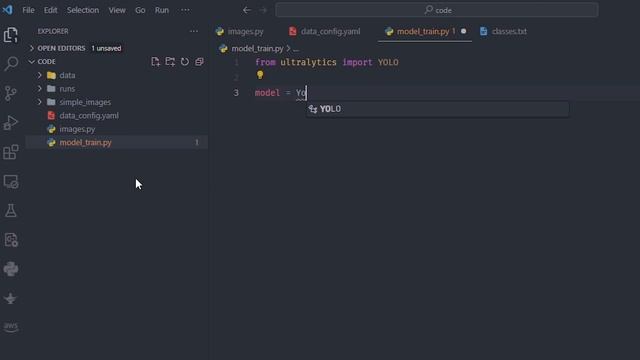This screenshot has width=640, height=360.
Task: Click the '1 unsaved' badge
Action: point(106,48)
